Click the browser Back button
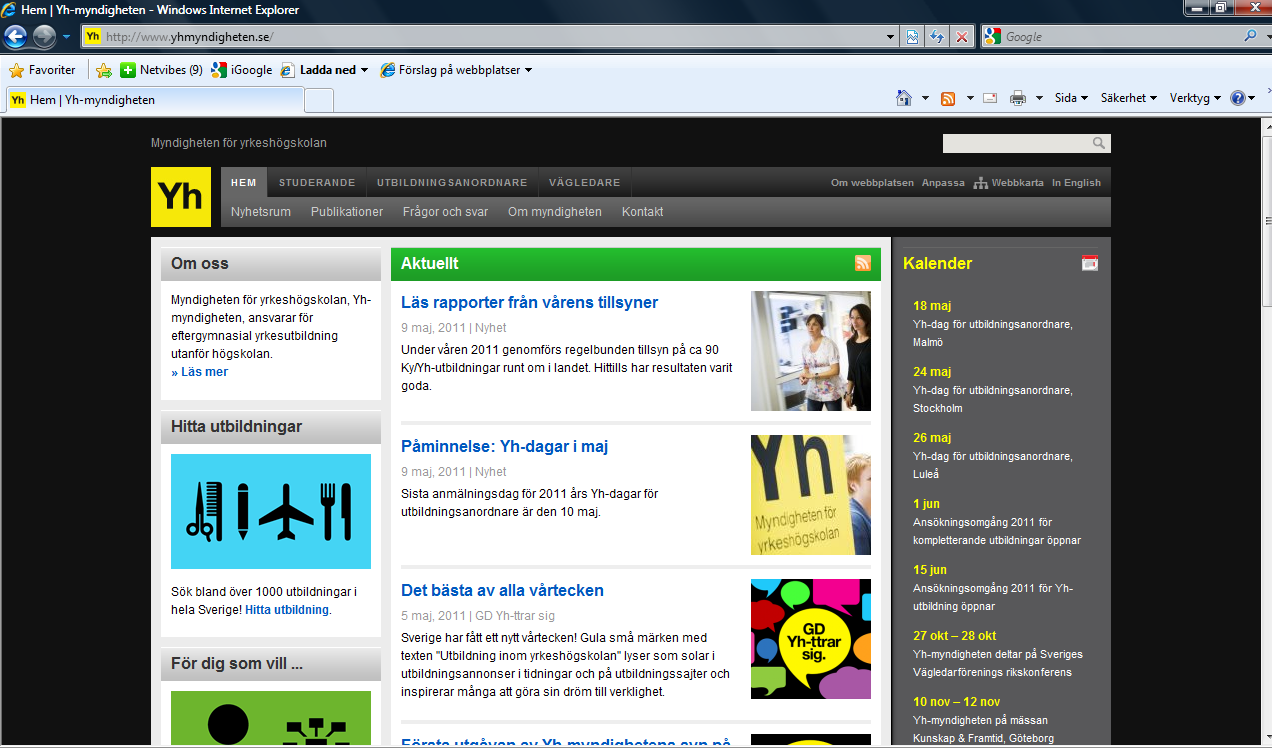 (x=16, y=37)
